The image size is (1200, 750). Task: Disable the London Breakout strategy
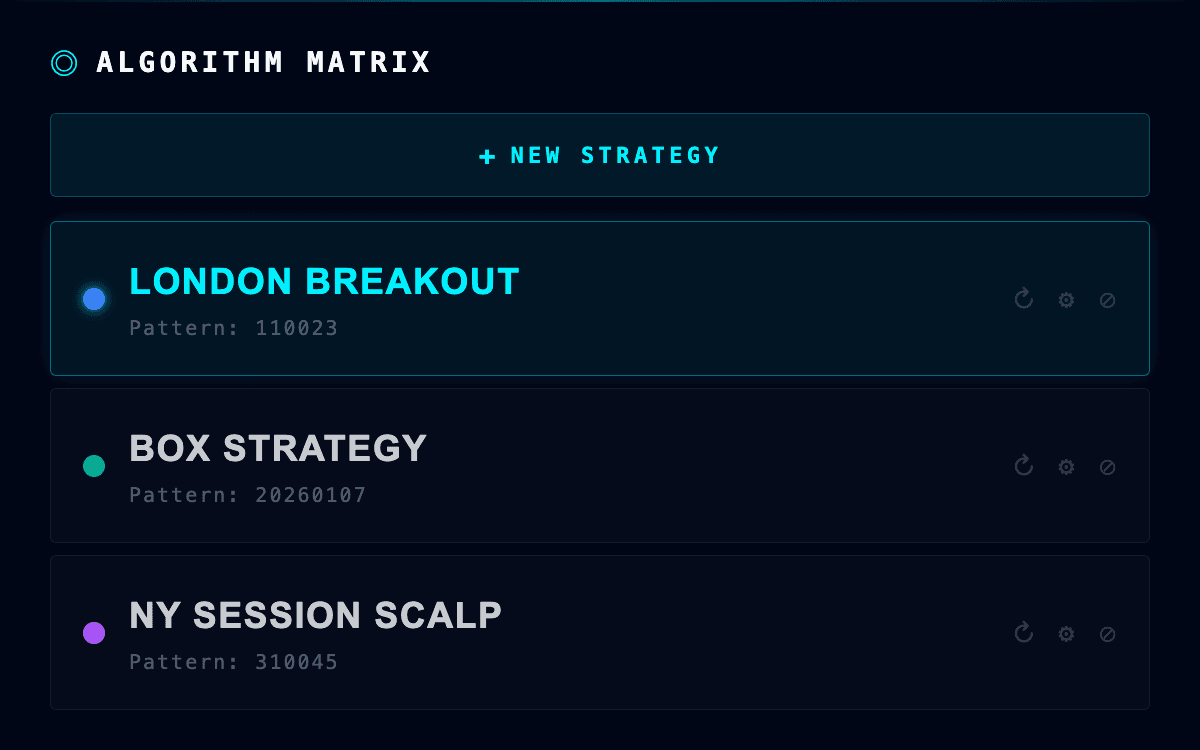coord(1107,300)
